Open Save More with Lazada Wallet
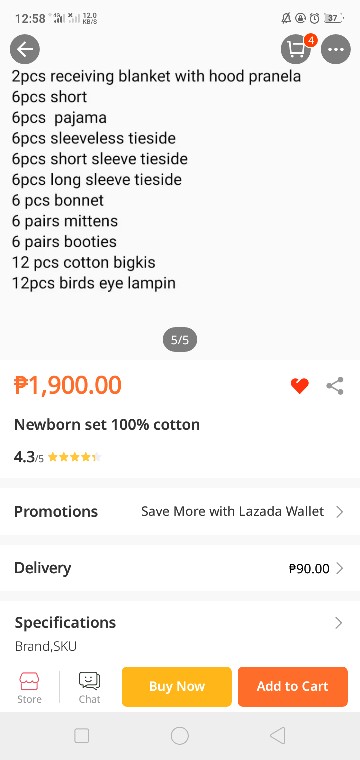 point(233,511)
